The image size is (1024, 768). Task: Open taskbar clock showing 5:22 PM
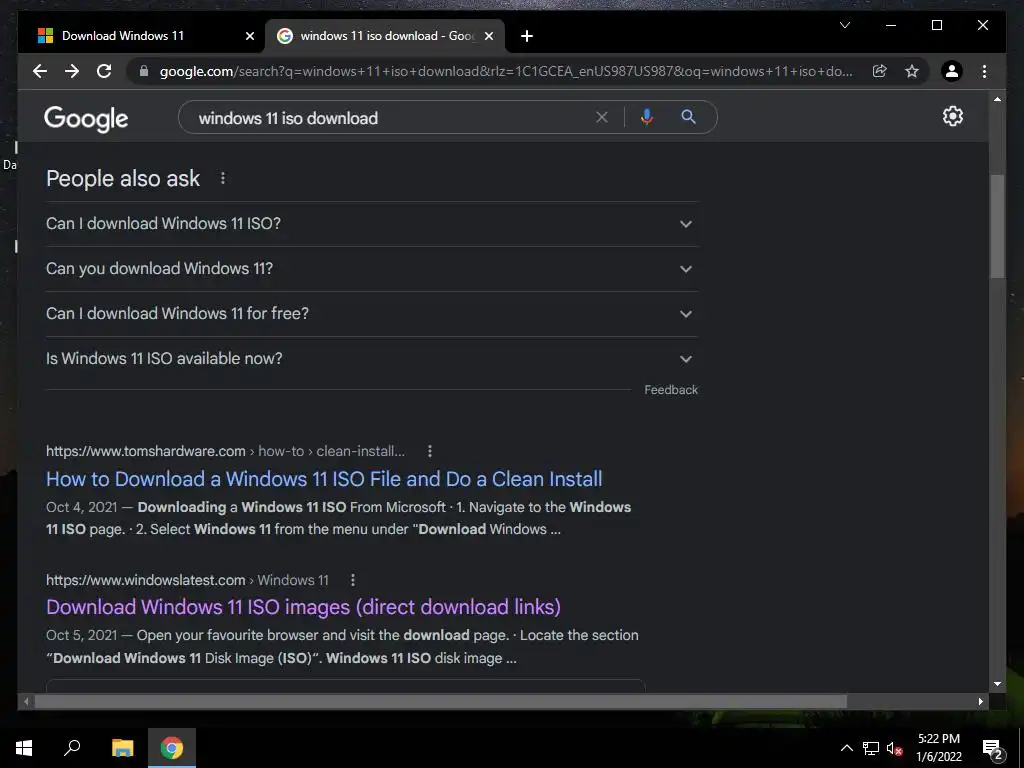tap(939, 748)
